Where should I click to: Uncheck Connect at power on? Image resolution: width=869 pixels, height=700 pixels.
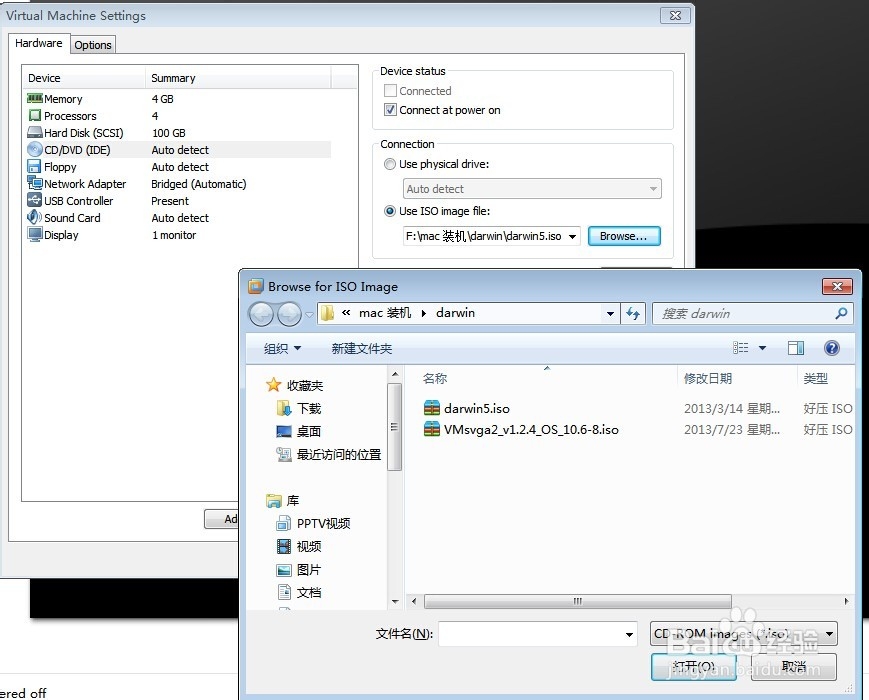tap(390, 110)
